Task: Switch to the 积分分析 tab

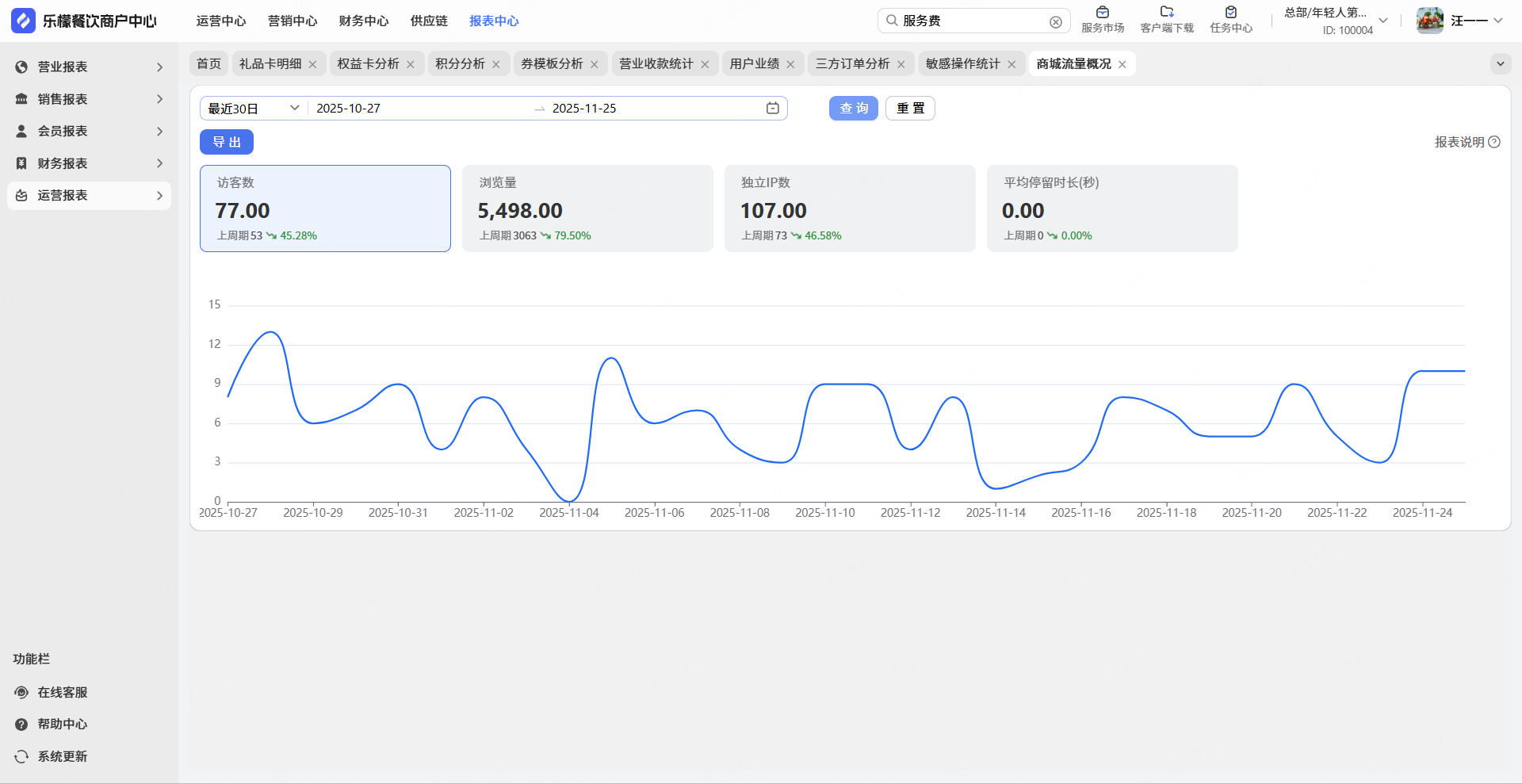Action: [x=460, y=64]
